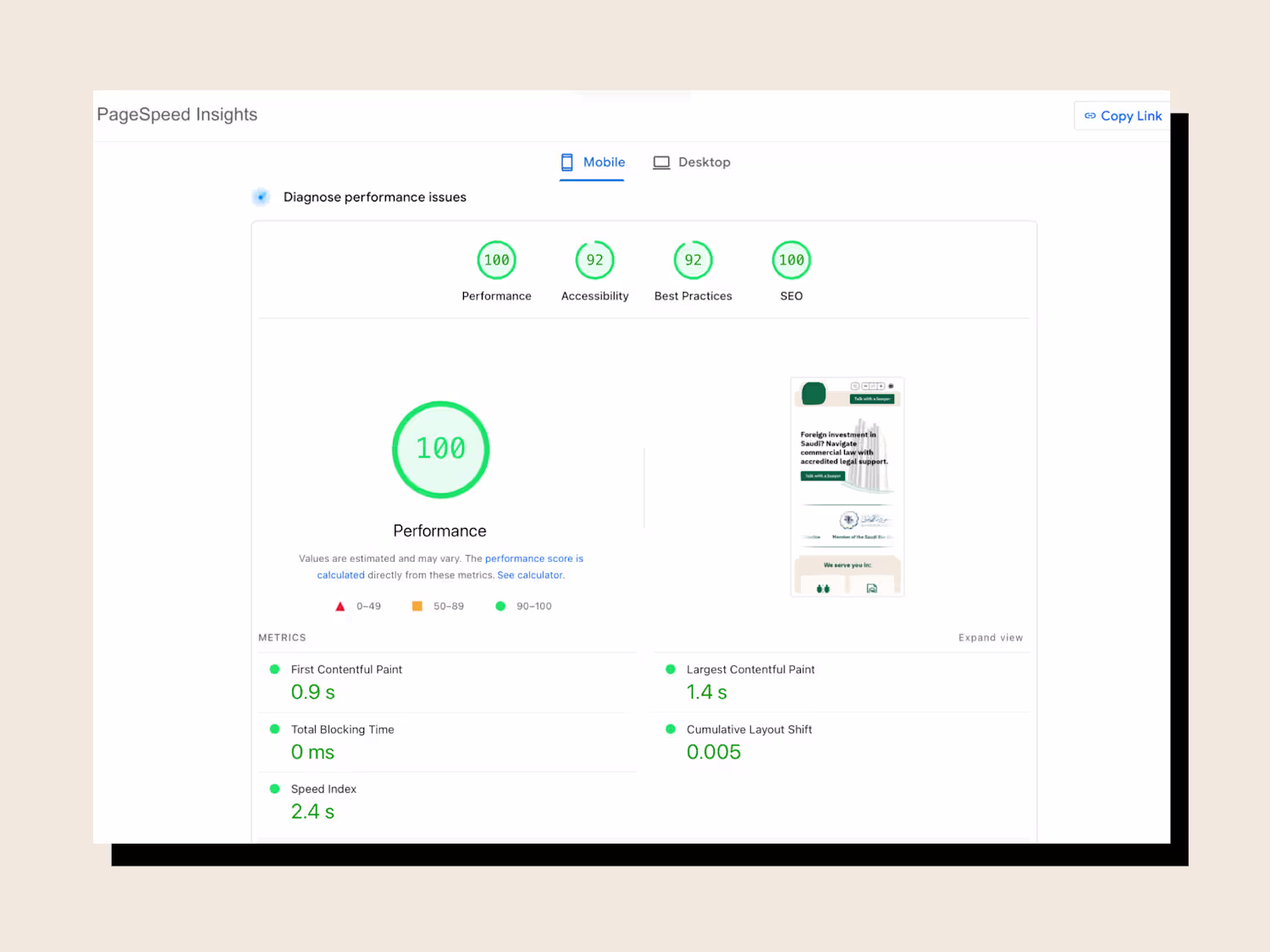Click the Diagnose performance issues spinner icon
The width and height of the screenshot is (1270, 952).
coord(262,197)
